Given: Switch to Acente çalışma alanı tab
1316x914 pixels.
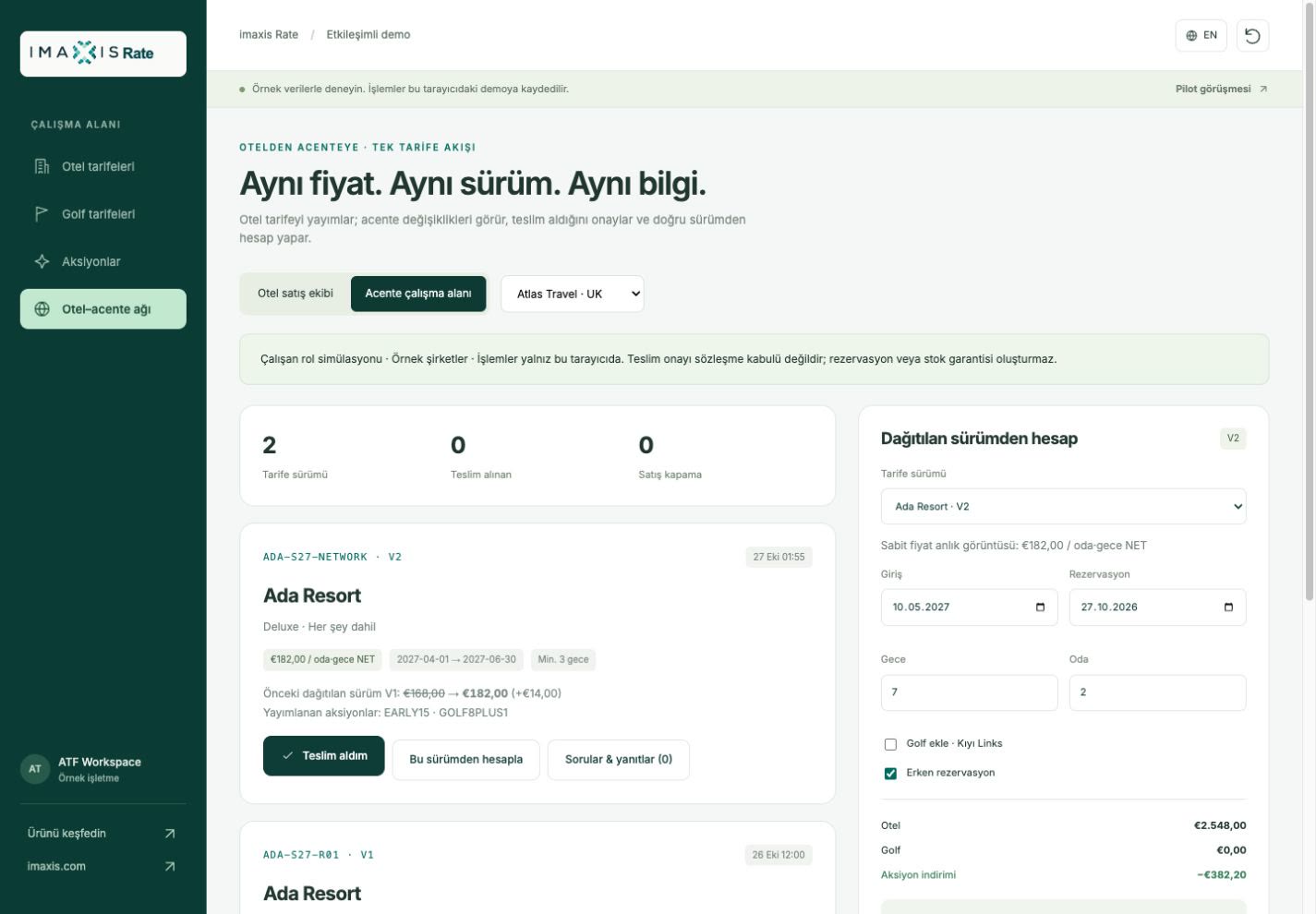Looking at the screenshot, I should (418, 294).
